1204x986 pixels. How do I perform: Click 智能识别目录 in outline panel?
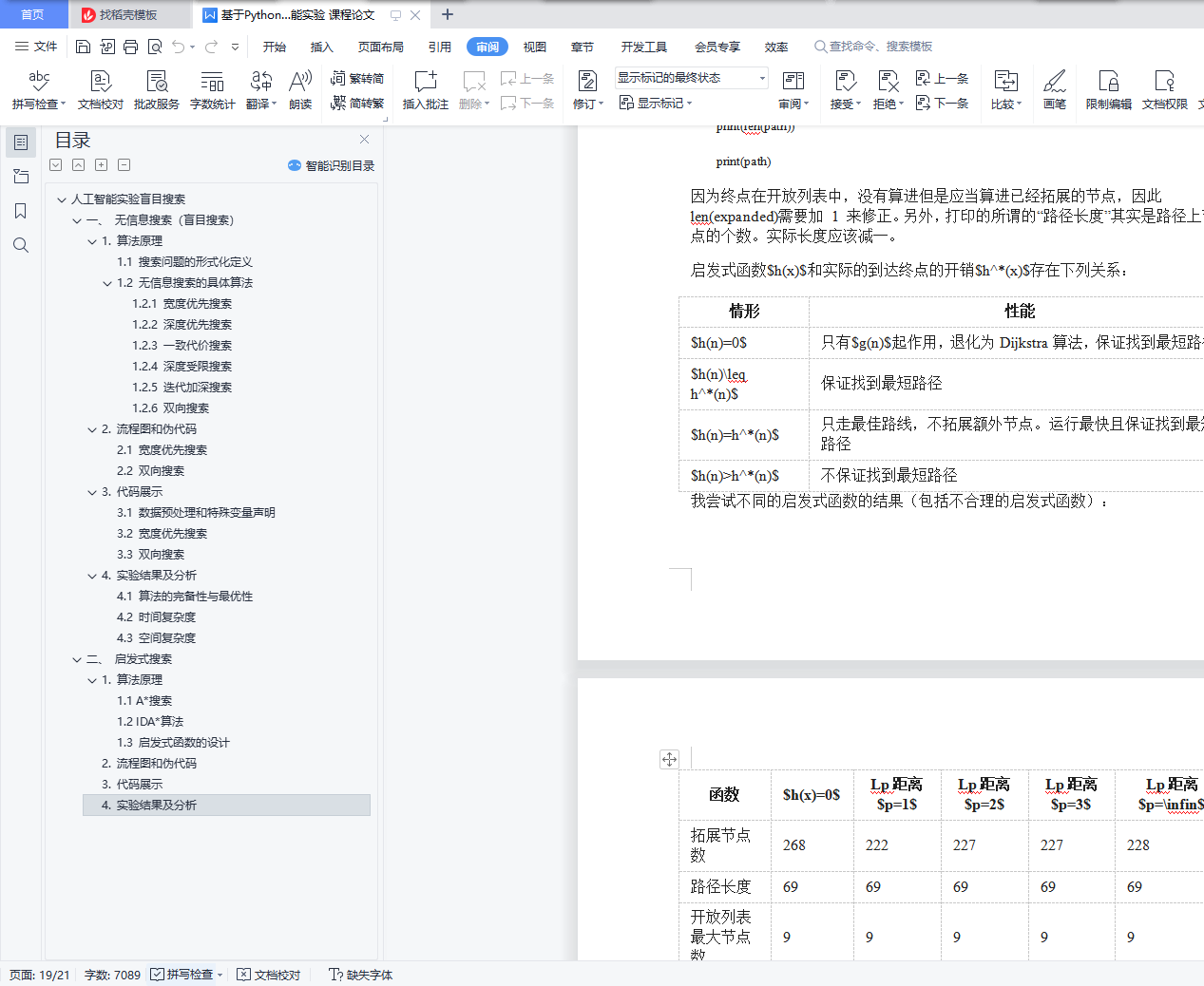click(x=331, y=165)
